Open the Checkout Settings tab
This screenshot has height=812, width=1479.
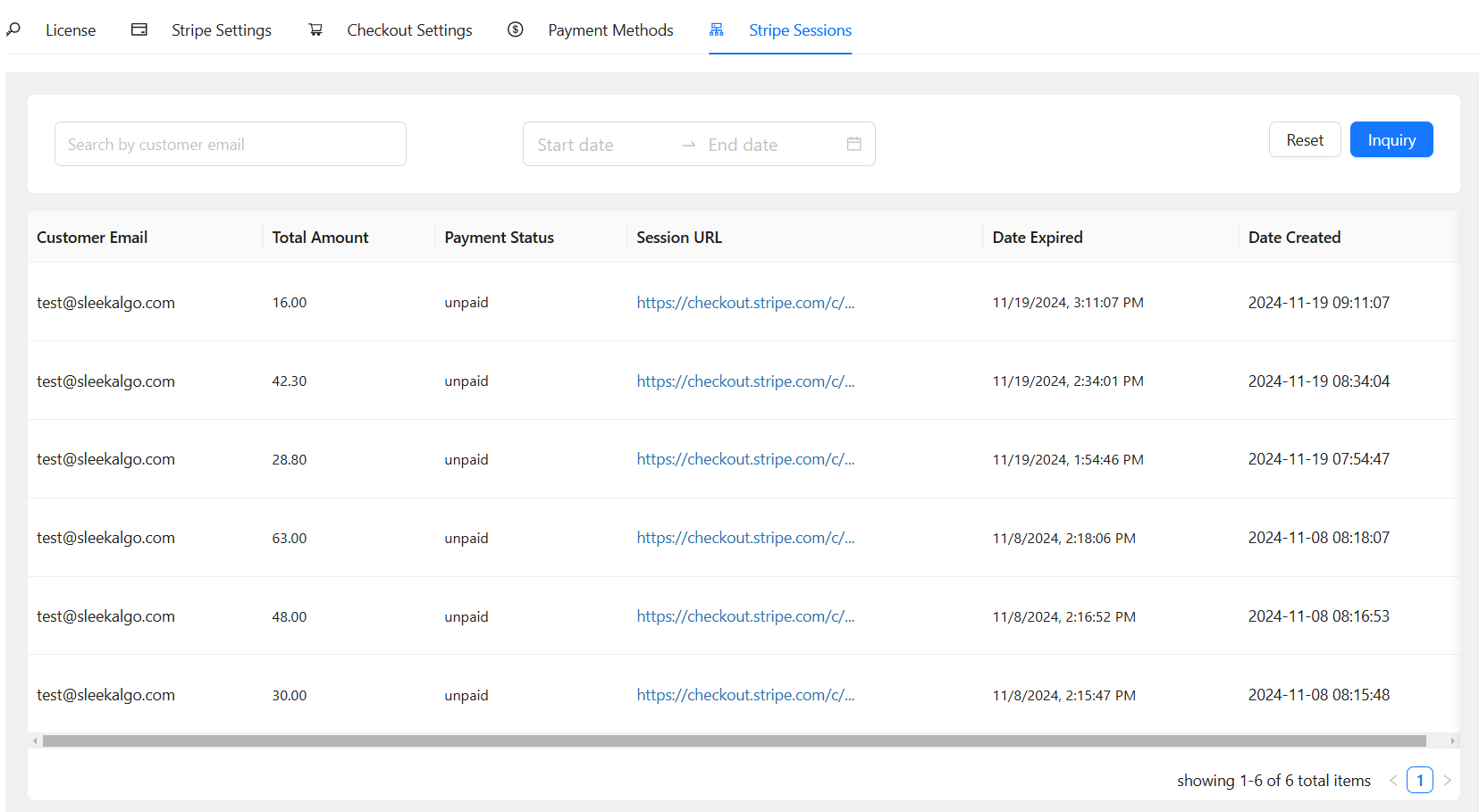click(x=409, y=30)
